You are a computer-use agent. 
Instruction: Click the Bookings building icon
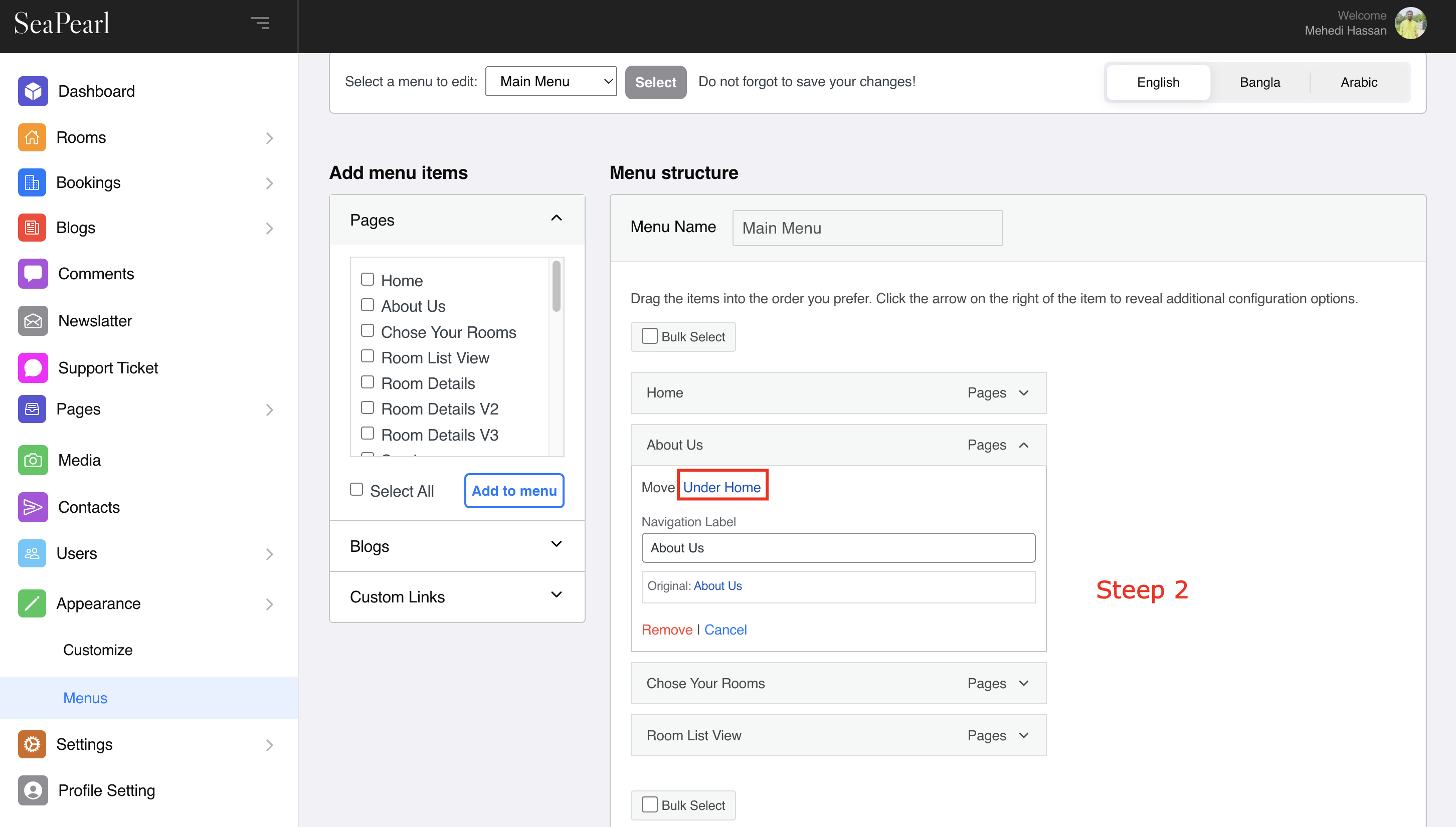click(x=32, y=182)
